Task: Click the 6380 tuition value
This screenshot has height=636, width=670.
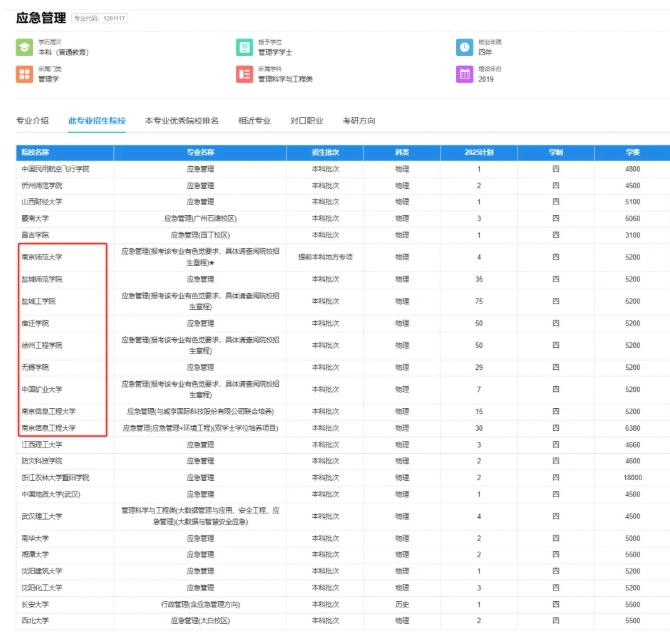Action: click(x=633, y=428)
